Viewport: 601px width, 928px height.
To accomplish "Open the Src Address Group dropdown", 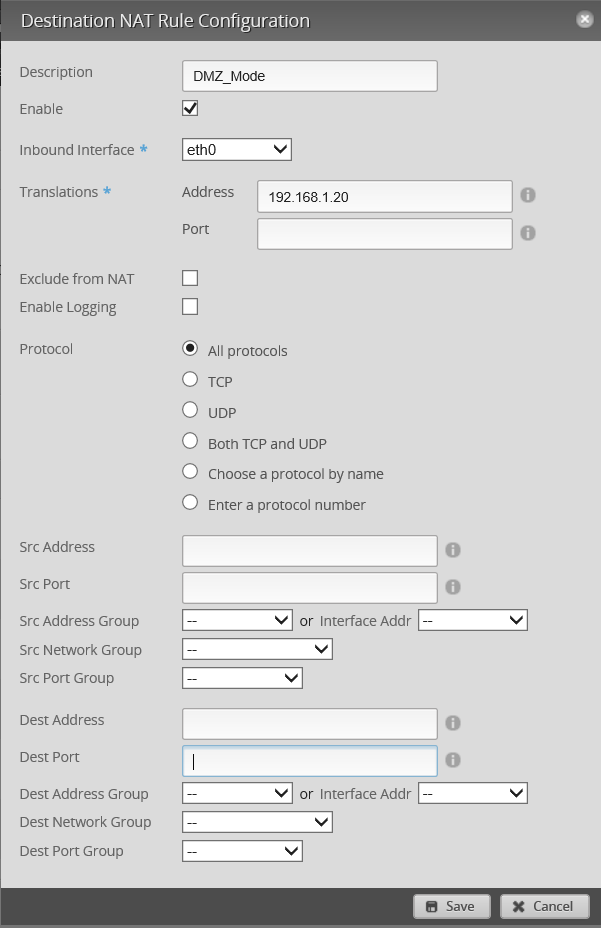I will pos(237,620).
